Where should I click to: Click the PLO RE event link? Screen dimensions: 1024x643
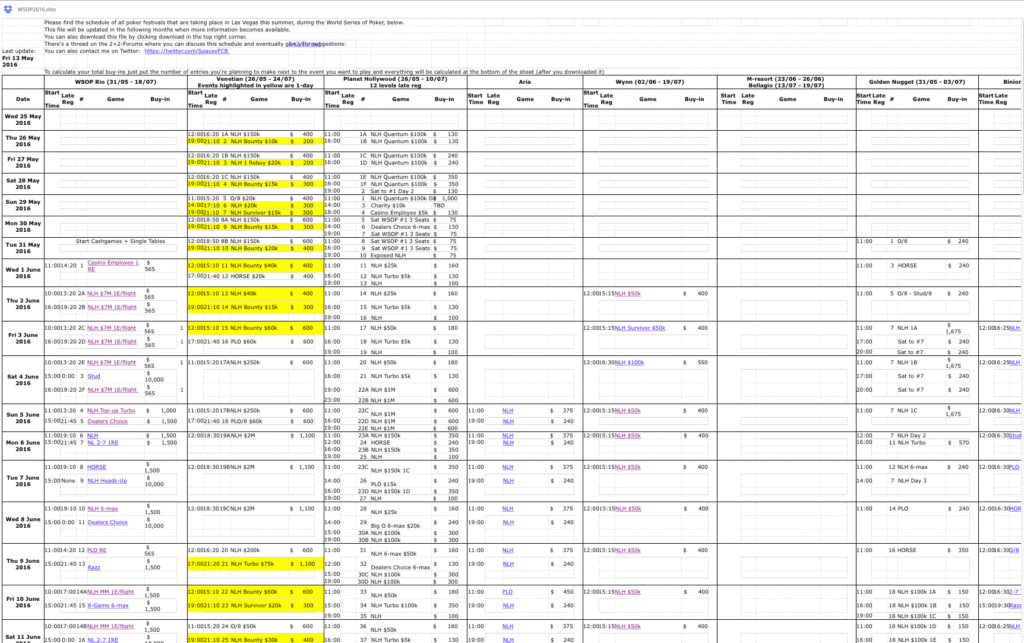[97, 550]
